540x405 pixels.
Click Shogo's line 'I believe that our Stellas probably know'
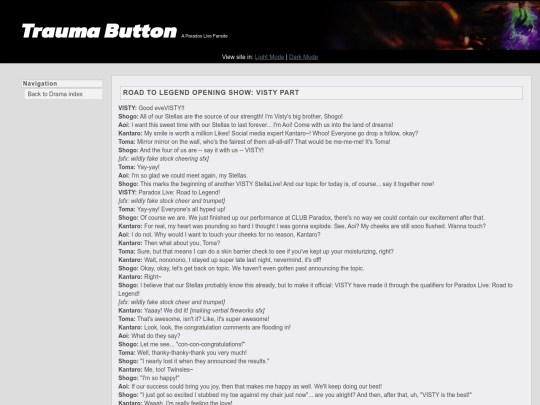tap(315, 289)
